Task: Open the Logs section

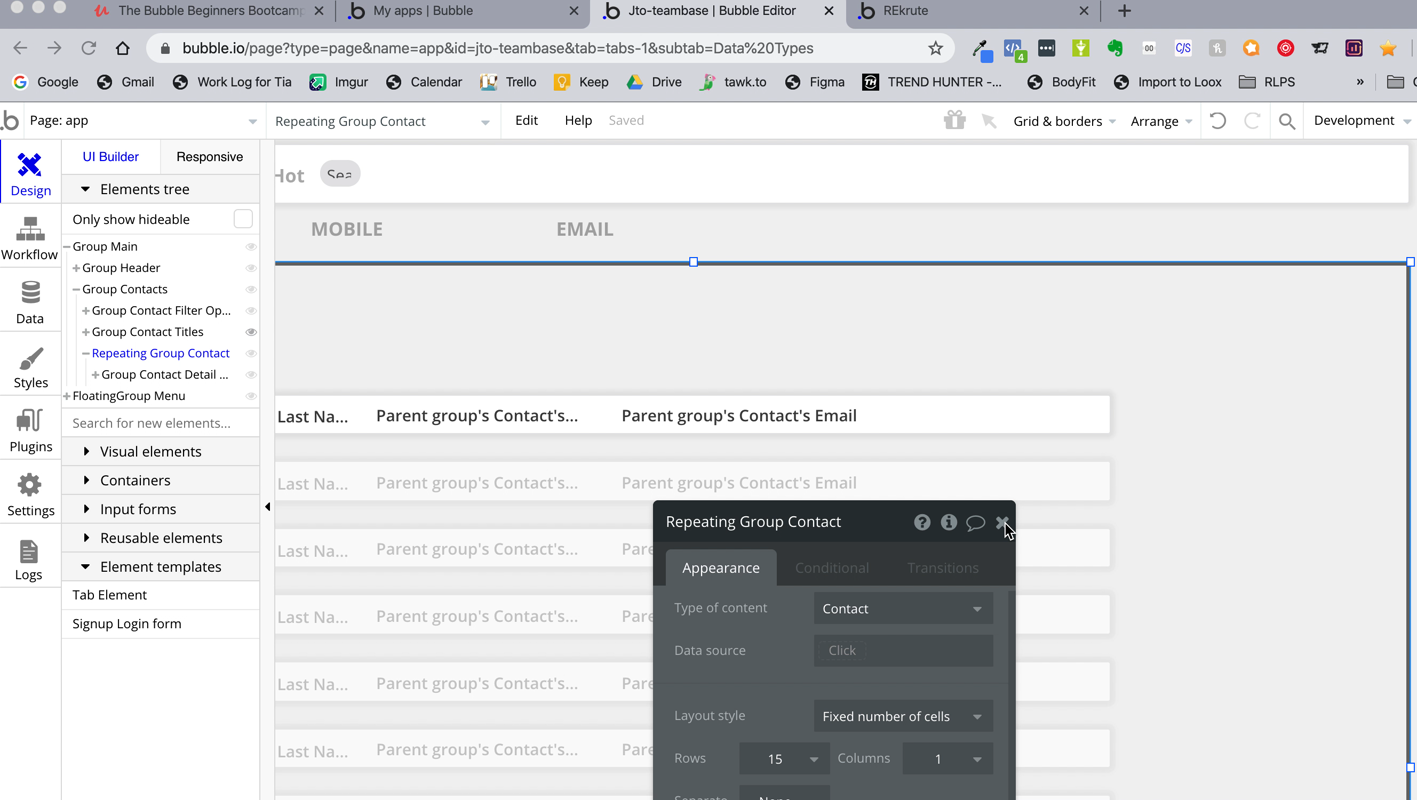Action: click(x=29, y=560)
